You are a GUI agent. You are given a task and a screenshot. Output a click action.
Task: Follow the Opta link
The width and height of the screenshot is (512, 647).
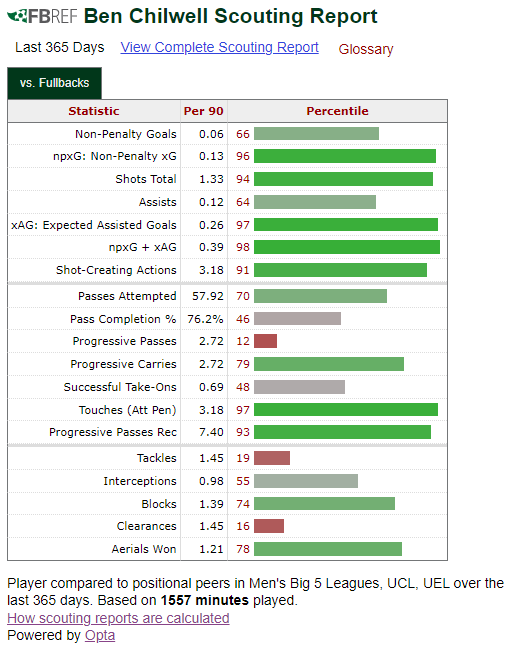[100, 635]
